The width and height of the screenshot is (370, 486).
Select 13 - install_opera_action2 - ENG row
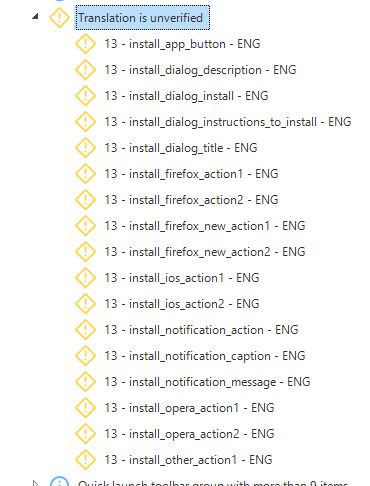(x=189, y=434)
